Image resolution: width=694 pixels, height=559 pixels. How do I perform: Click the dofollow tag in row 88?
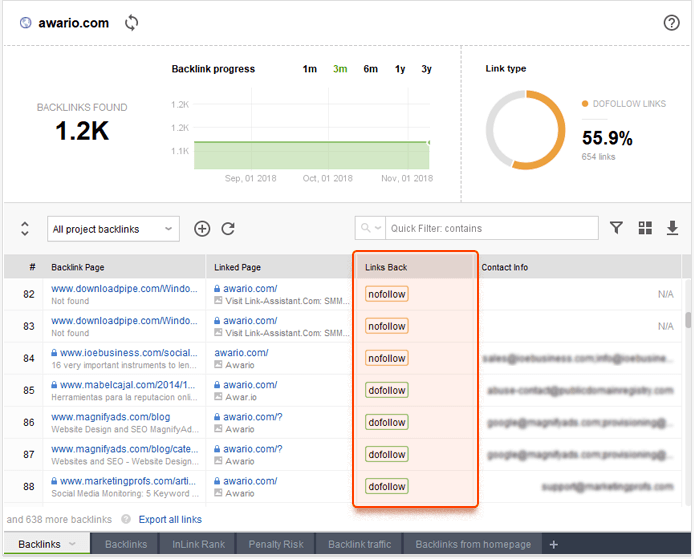(x=386, y=486)
